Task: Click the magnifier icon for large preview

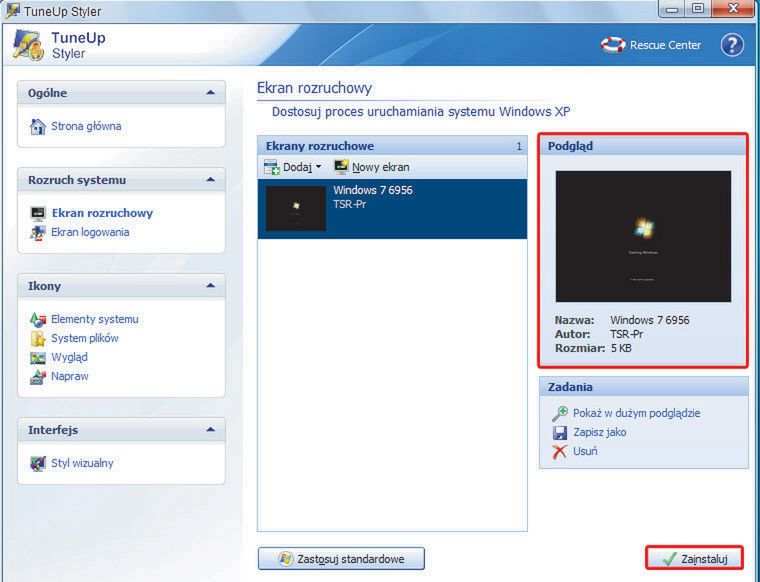Action: tap(559, 413)
